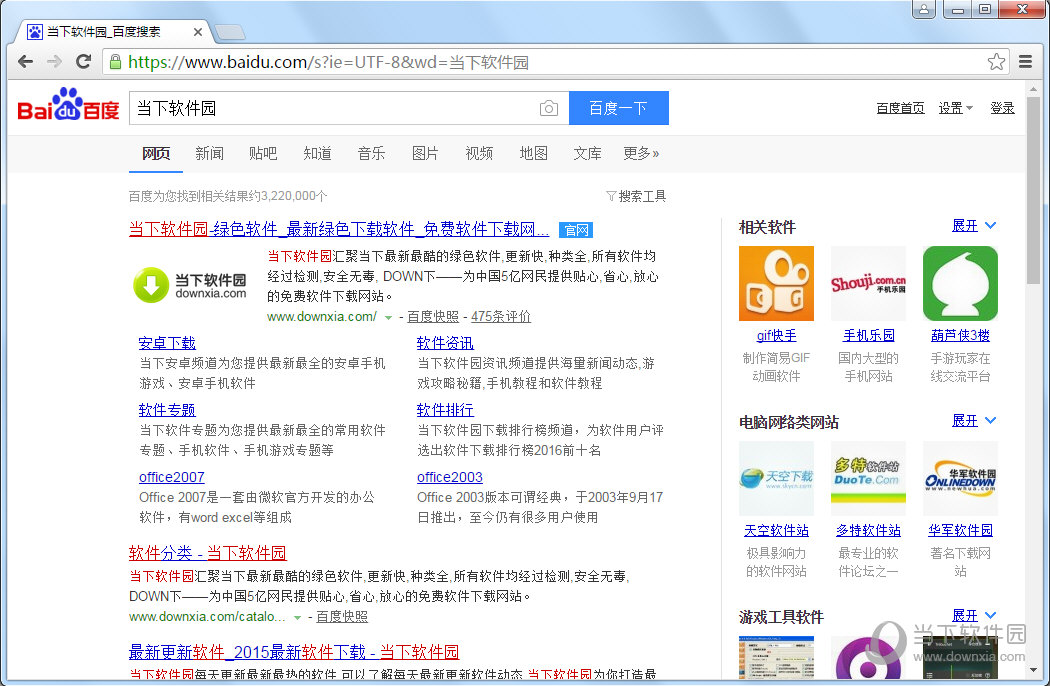Image resolution: width=1050 pixels, height=686 pixels.
Task: Click the Baidu logo
Action: click(x=68, y=105)
